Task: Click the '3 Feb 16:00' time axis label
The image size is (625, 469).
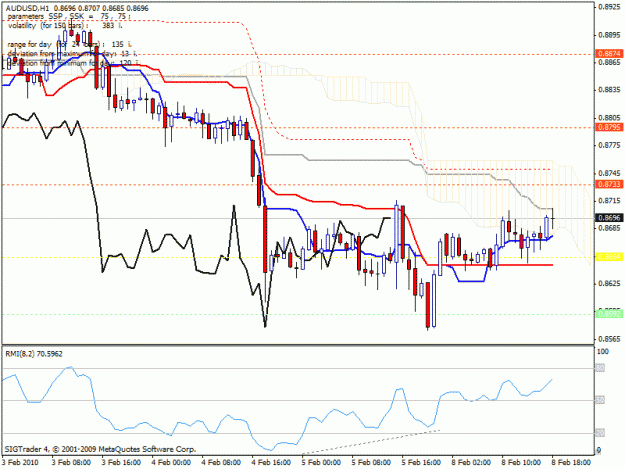Action: pyautogui.click(x=121, y=462)
